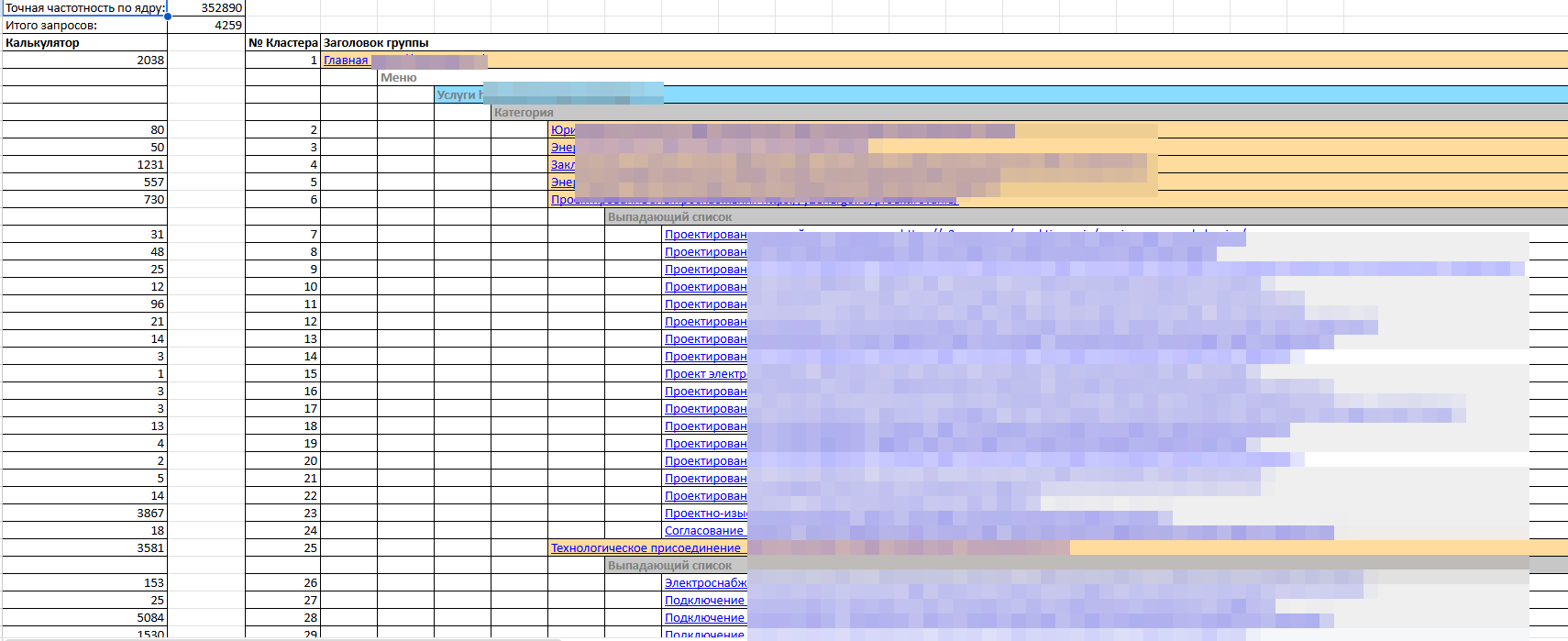This screenshot has width=1568, height=641.
Task: Open the Подключение link in cluster 28 row
Action: pyautogui.click(x=704, y=618)
